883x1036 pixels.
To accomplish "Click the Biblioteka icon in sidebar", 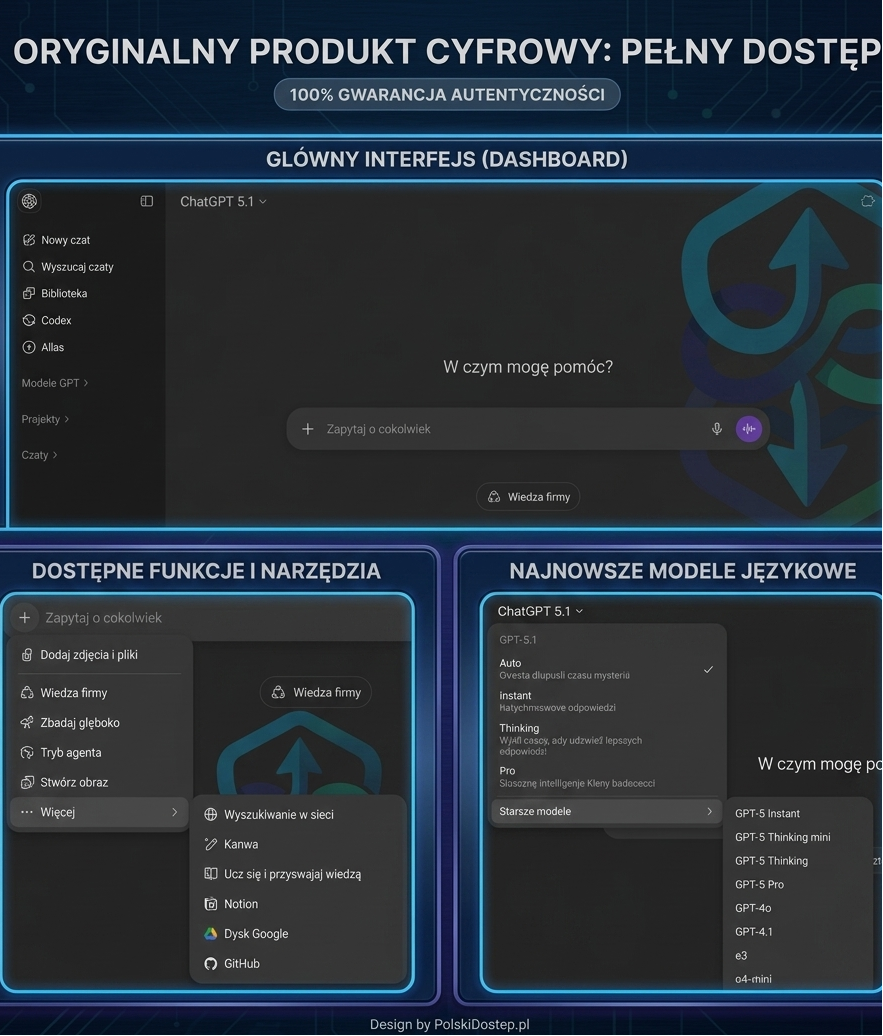I will point(28,293).
